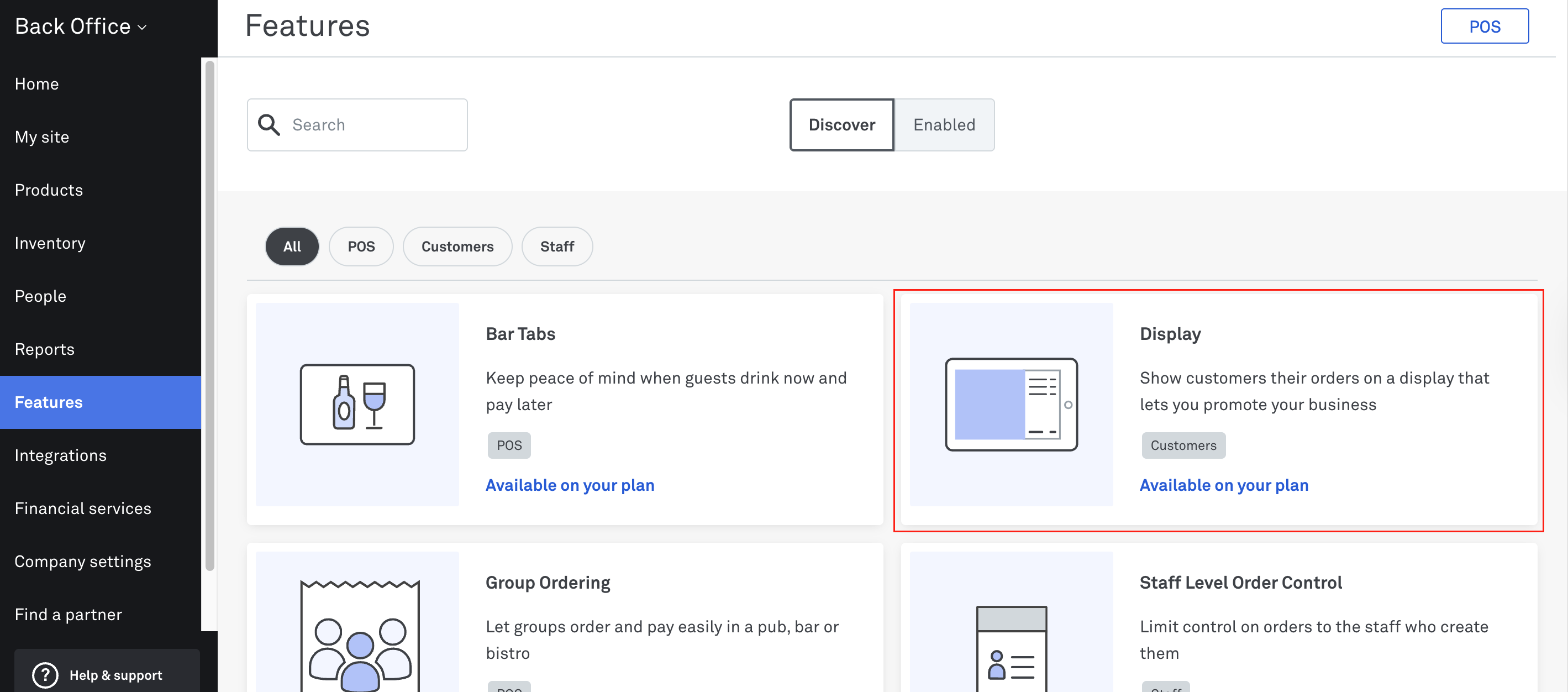Open Home in the sidebar

(101, 84)
